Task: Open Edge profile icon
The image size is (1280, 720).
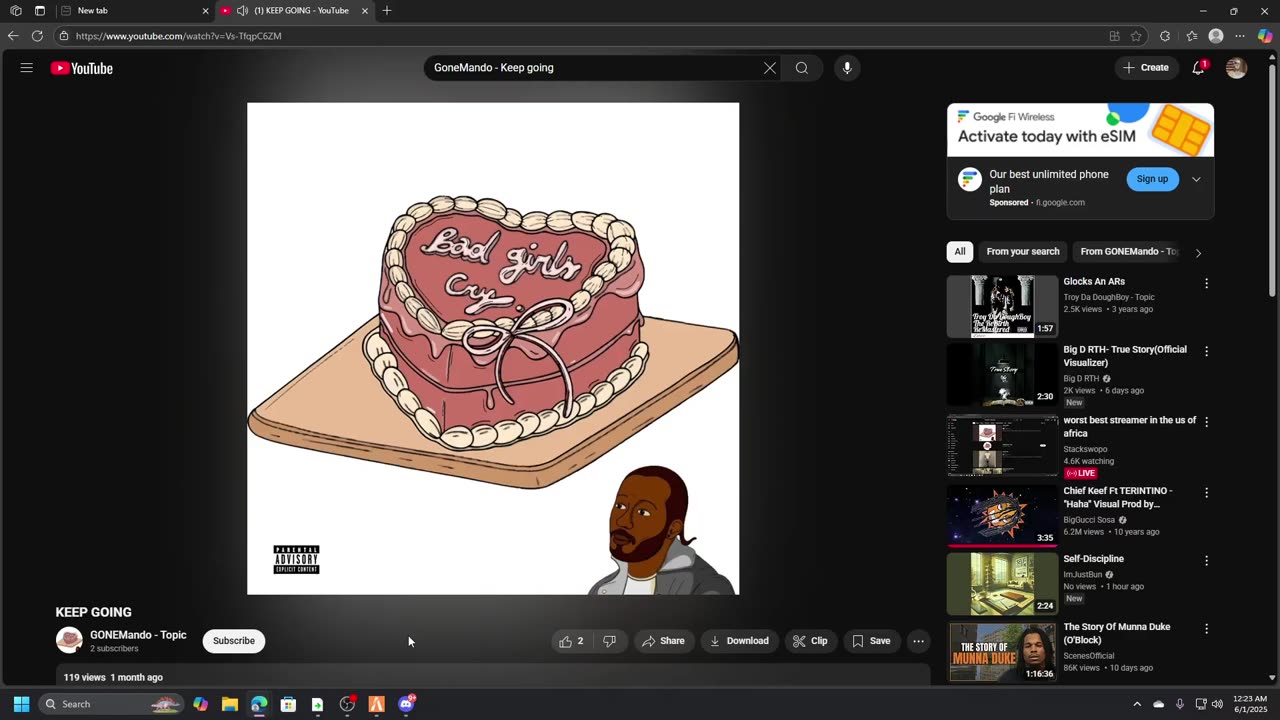Action: 1216,36
